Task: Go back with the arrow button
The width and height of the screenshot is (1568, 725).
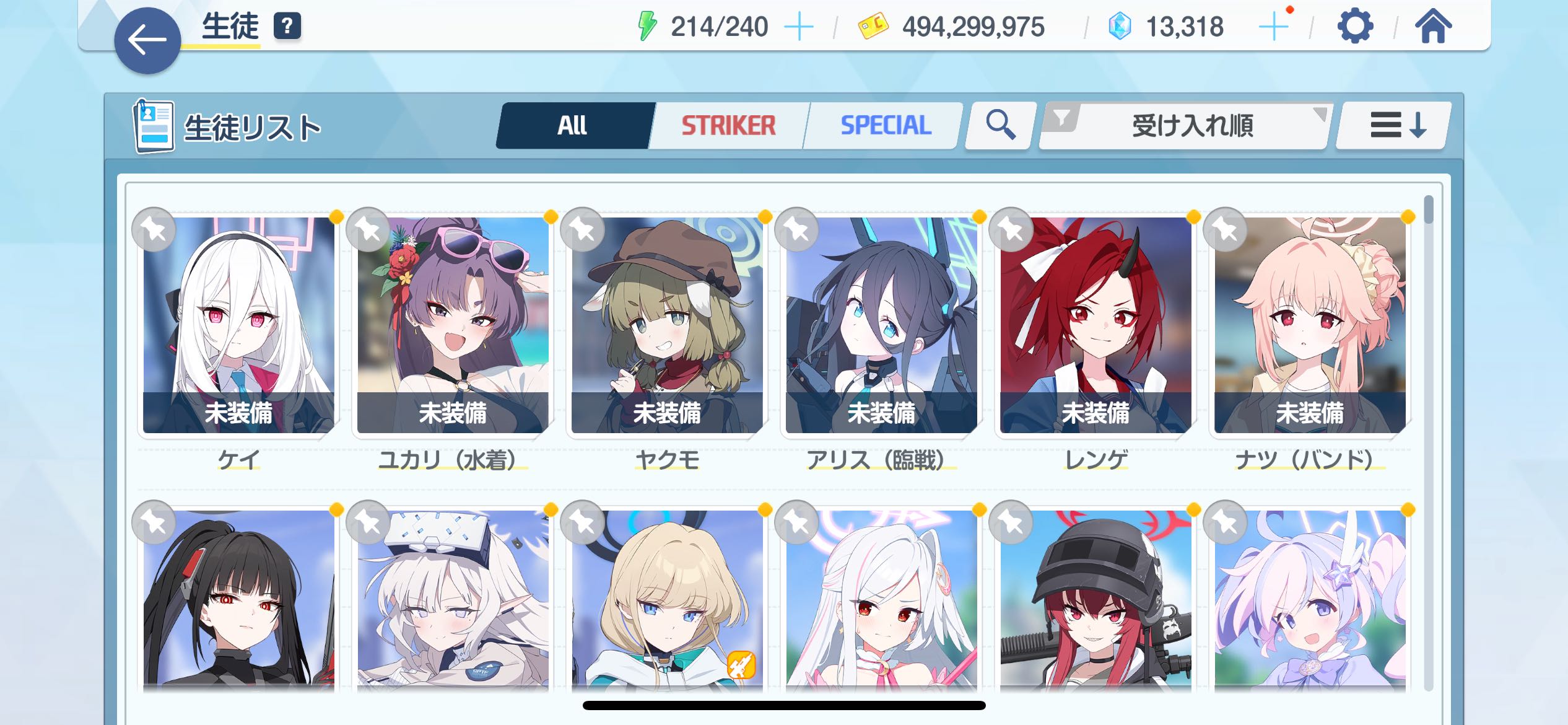Action: [x=147, y=41]
